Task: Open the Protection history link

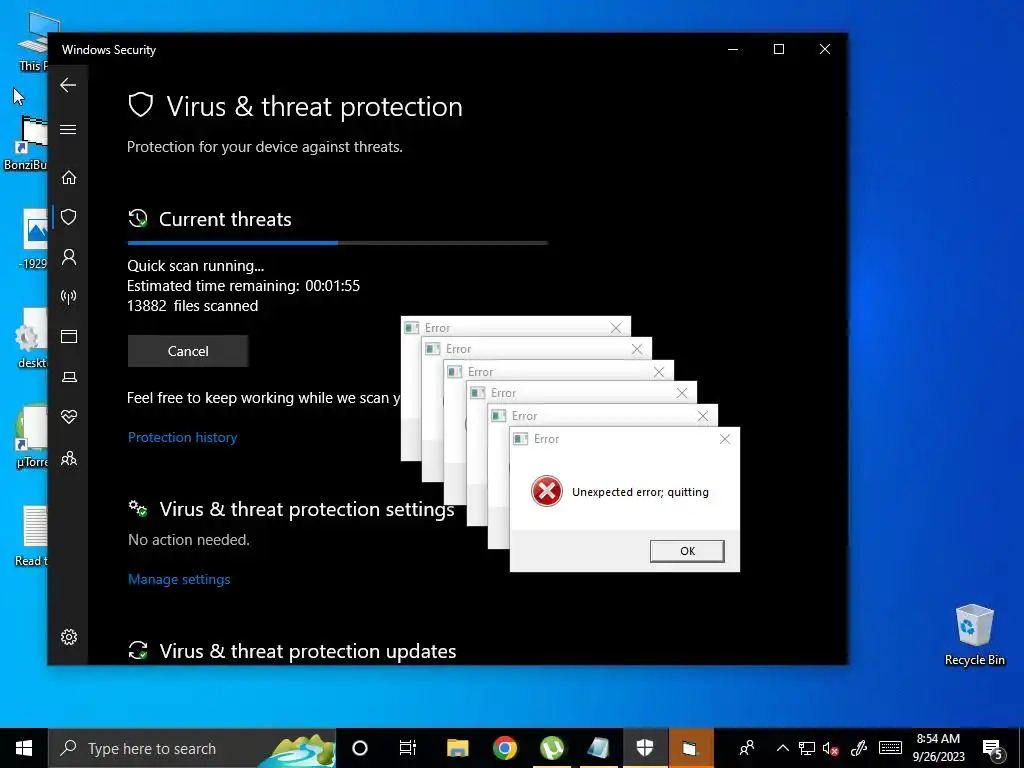Action: 182,438
